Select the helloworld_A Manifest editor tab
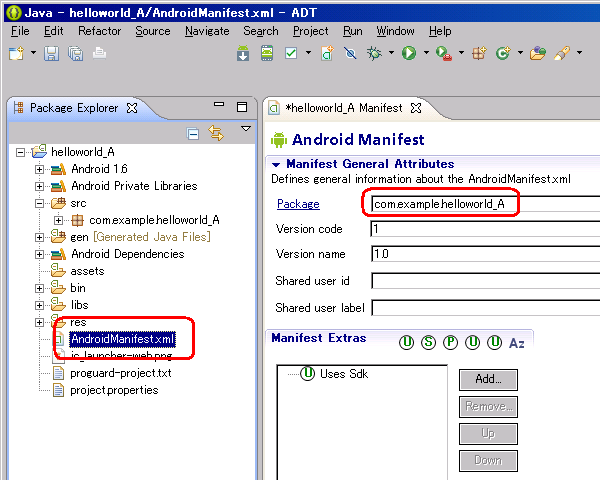Image resolution: width=600 pixels, height=480 pixels. pyautogui.click(x=343, y=108)
